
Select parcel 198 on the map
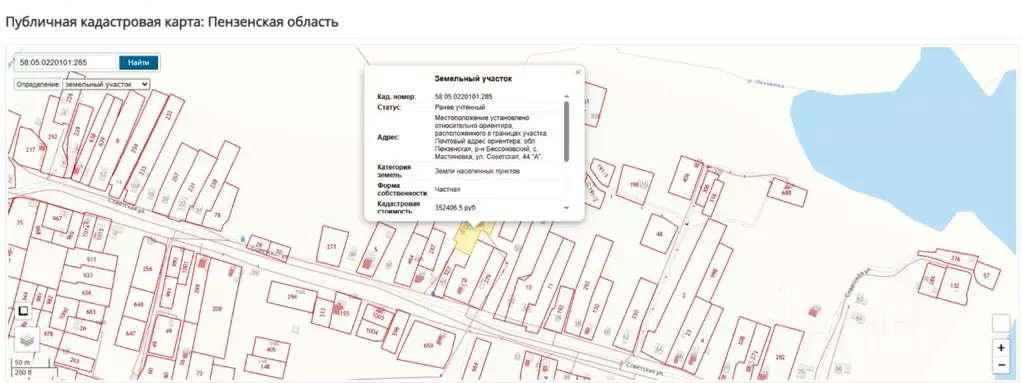click(x=634, y=185)
